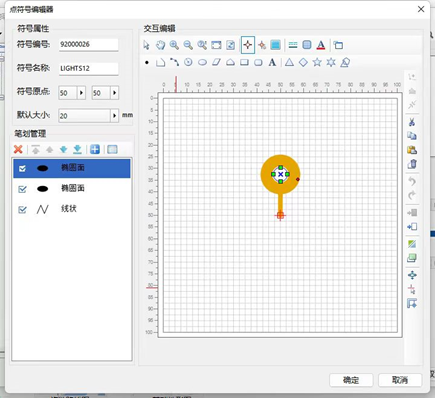Screen dimensions: 435x398
Task: Open the line style settings icon
Action: 293,45
